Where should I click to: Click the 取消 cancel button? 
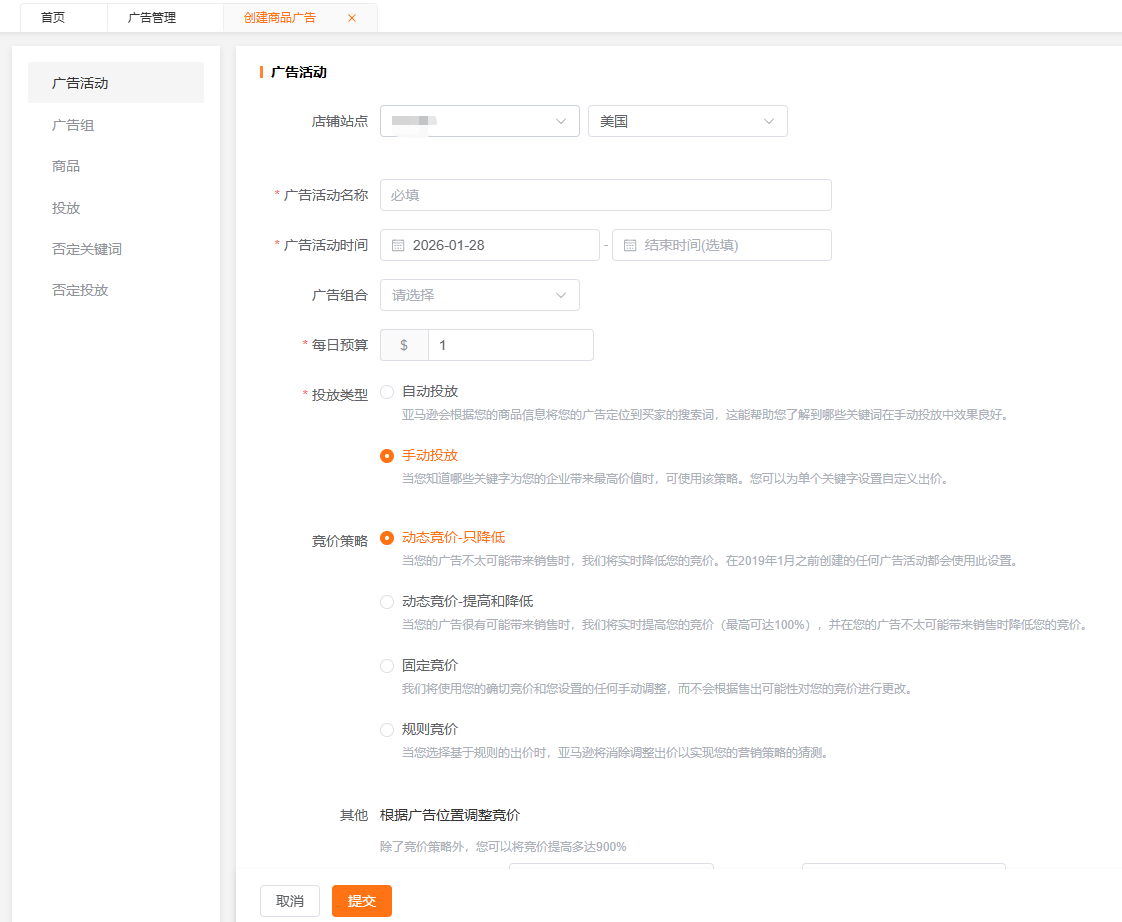(x=289, y=901)
